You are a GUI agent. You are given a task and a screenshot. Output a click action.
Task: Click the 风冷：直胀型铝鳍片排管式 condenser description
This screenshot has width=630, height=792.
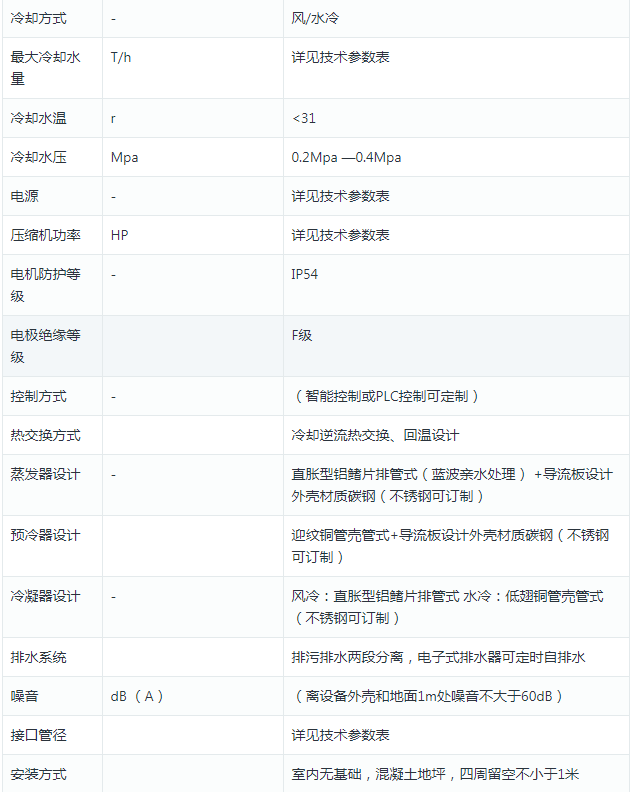point(447,607)
